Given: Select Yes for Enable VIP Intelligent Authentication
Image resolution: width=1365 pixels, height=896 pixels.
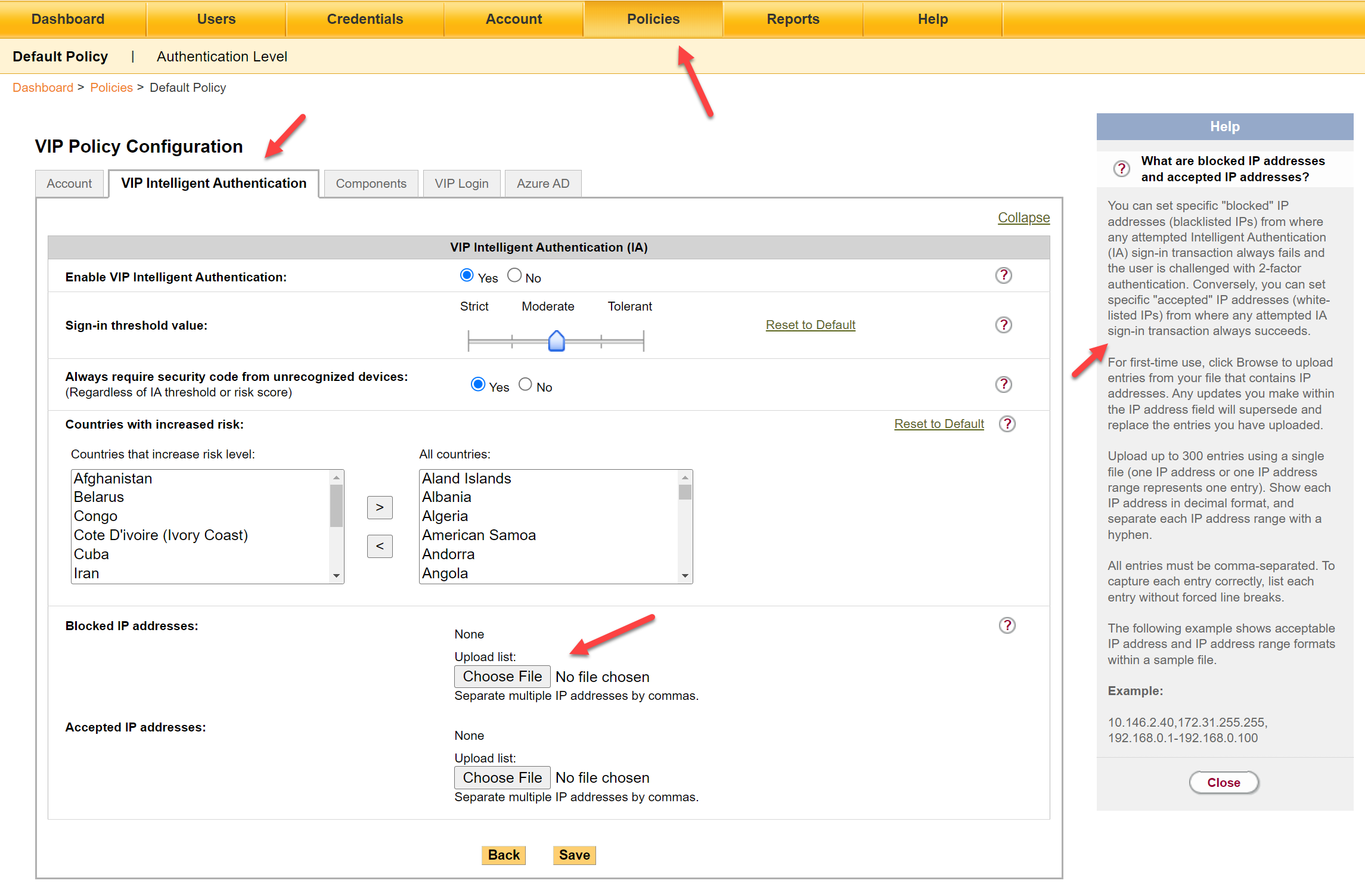Looking at the screenshot, I should (467, 275).
